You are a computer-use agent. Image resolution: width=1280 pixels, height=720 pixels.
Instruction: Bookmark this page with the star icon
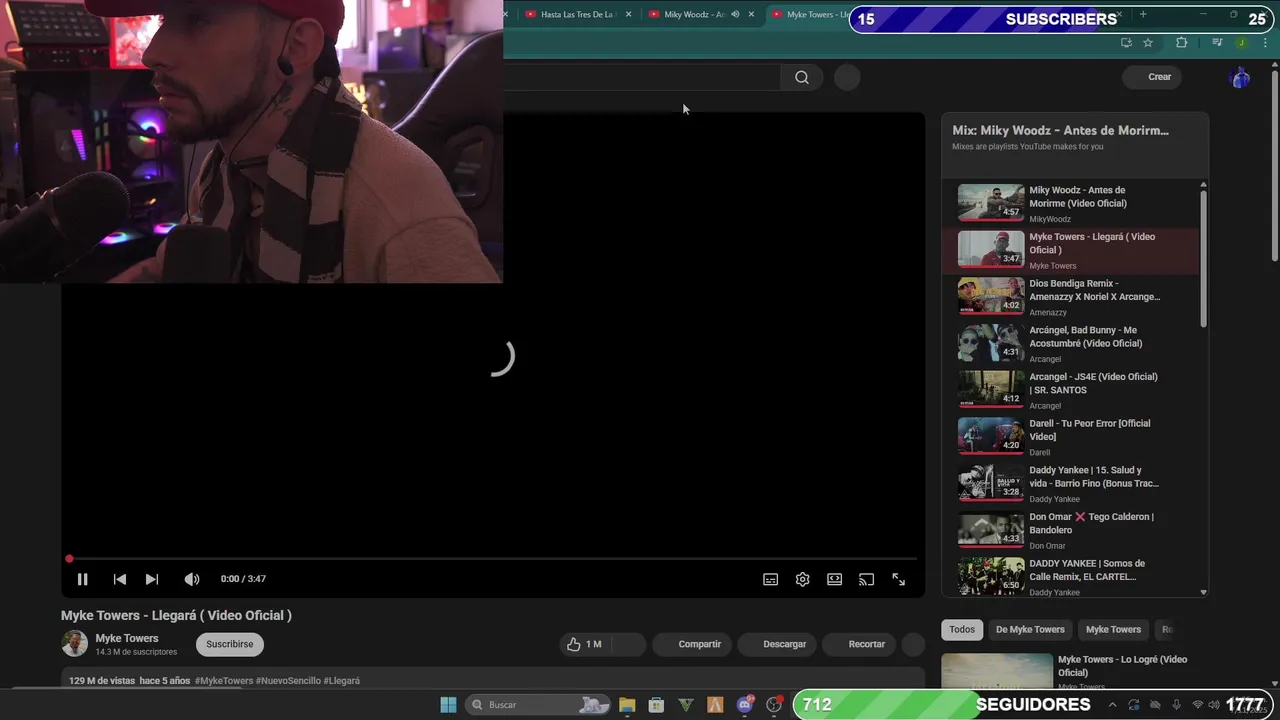[x=1148, y=43]
